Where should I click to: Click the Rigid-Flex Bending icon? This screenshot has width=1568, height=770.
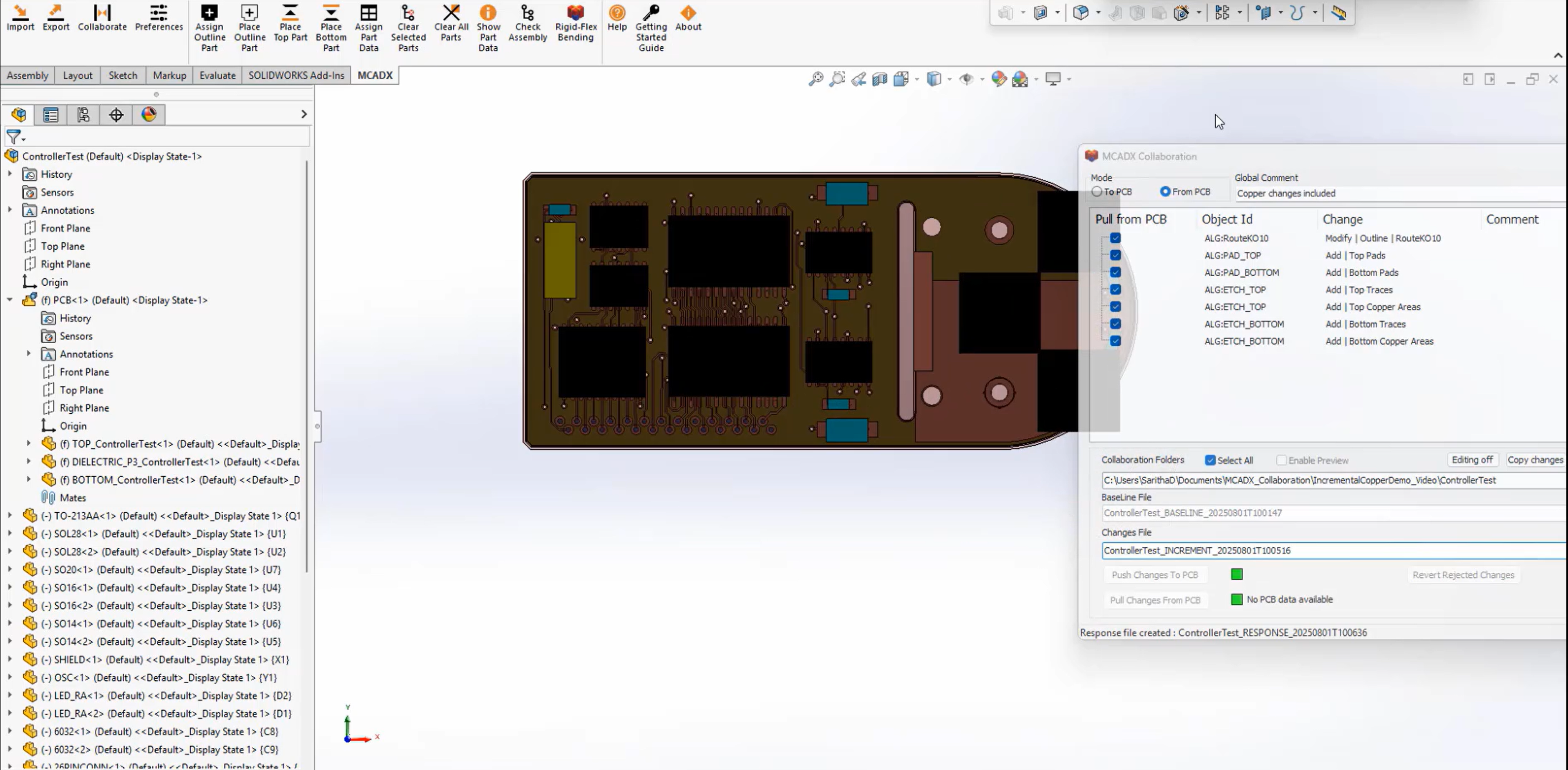click(x=575, y=23)
